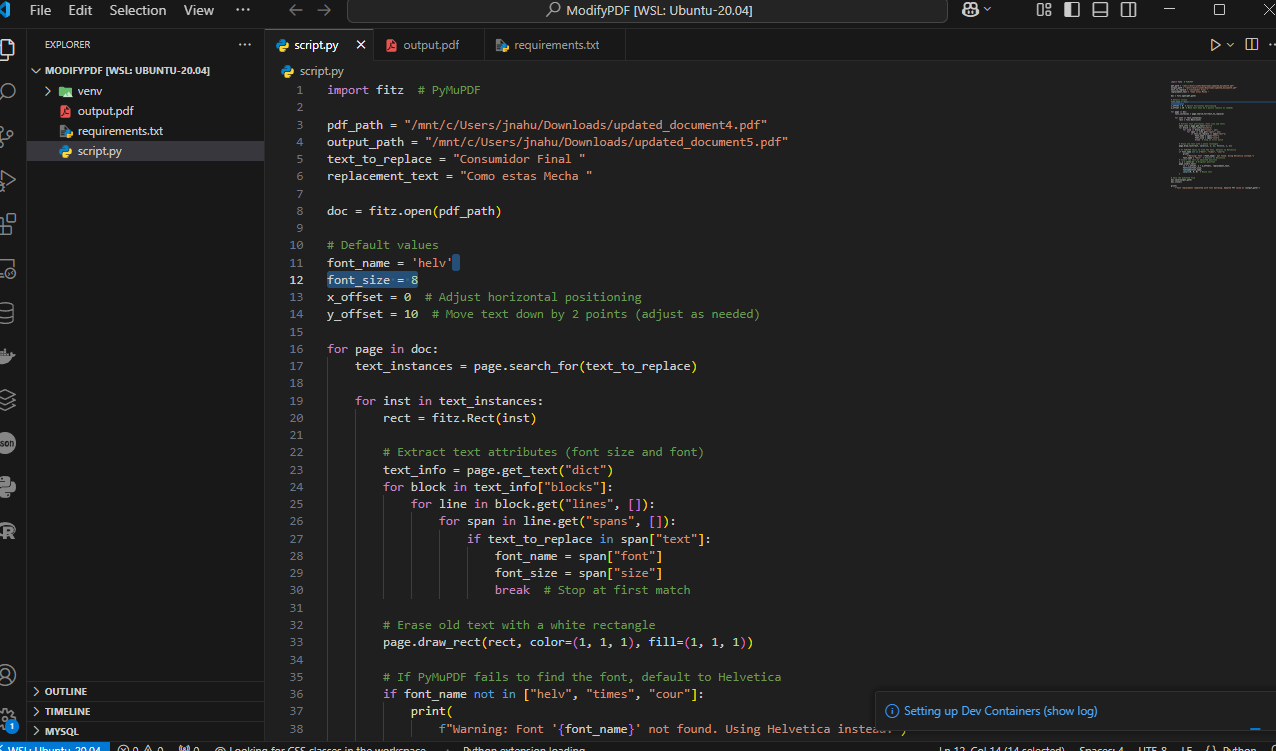Open the Selection menu
Screen dimensions: 1276x751
point(138,10)
